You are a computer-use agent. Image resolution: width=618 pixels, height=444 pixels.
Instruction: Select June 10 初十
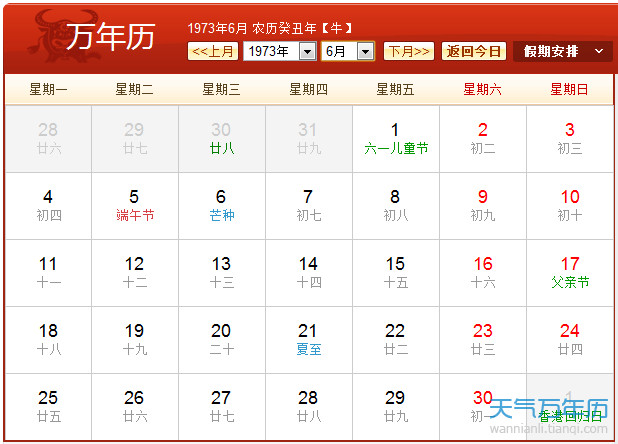click(x=570, y=206)
